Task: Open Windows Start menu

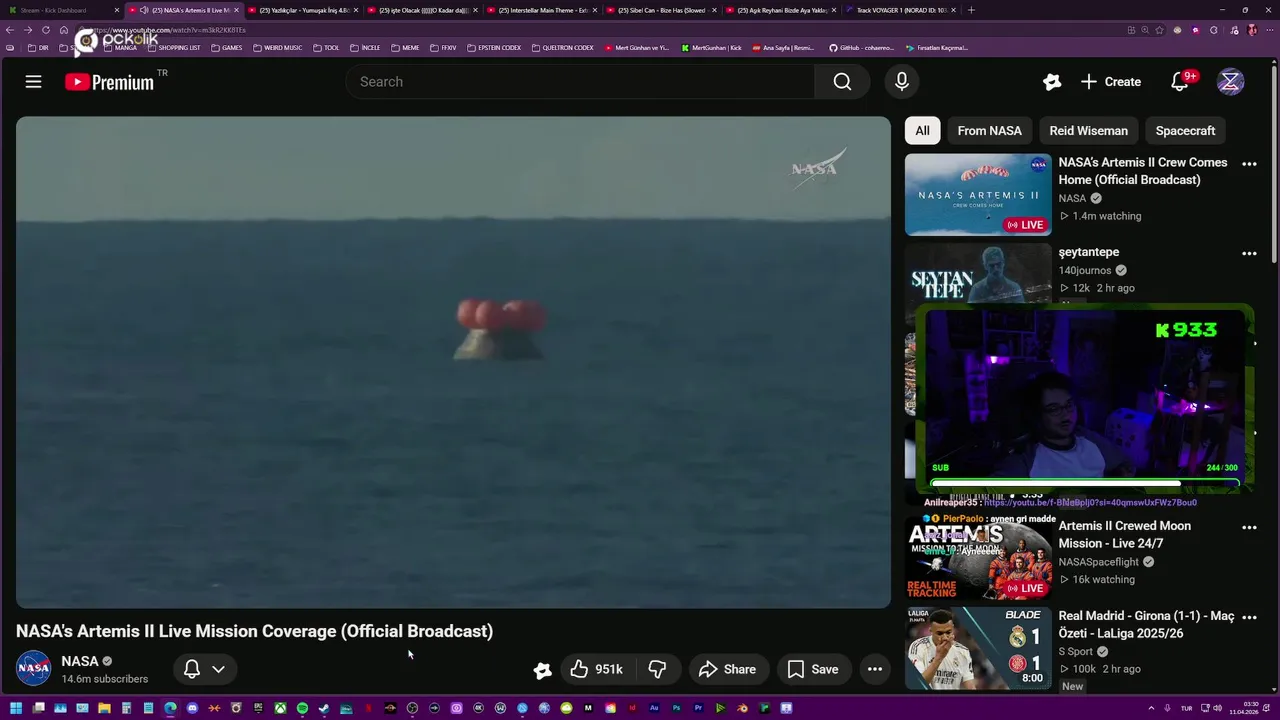Action: pyautogui.click(x=16, y=708)
